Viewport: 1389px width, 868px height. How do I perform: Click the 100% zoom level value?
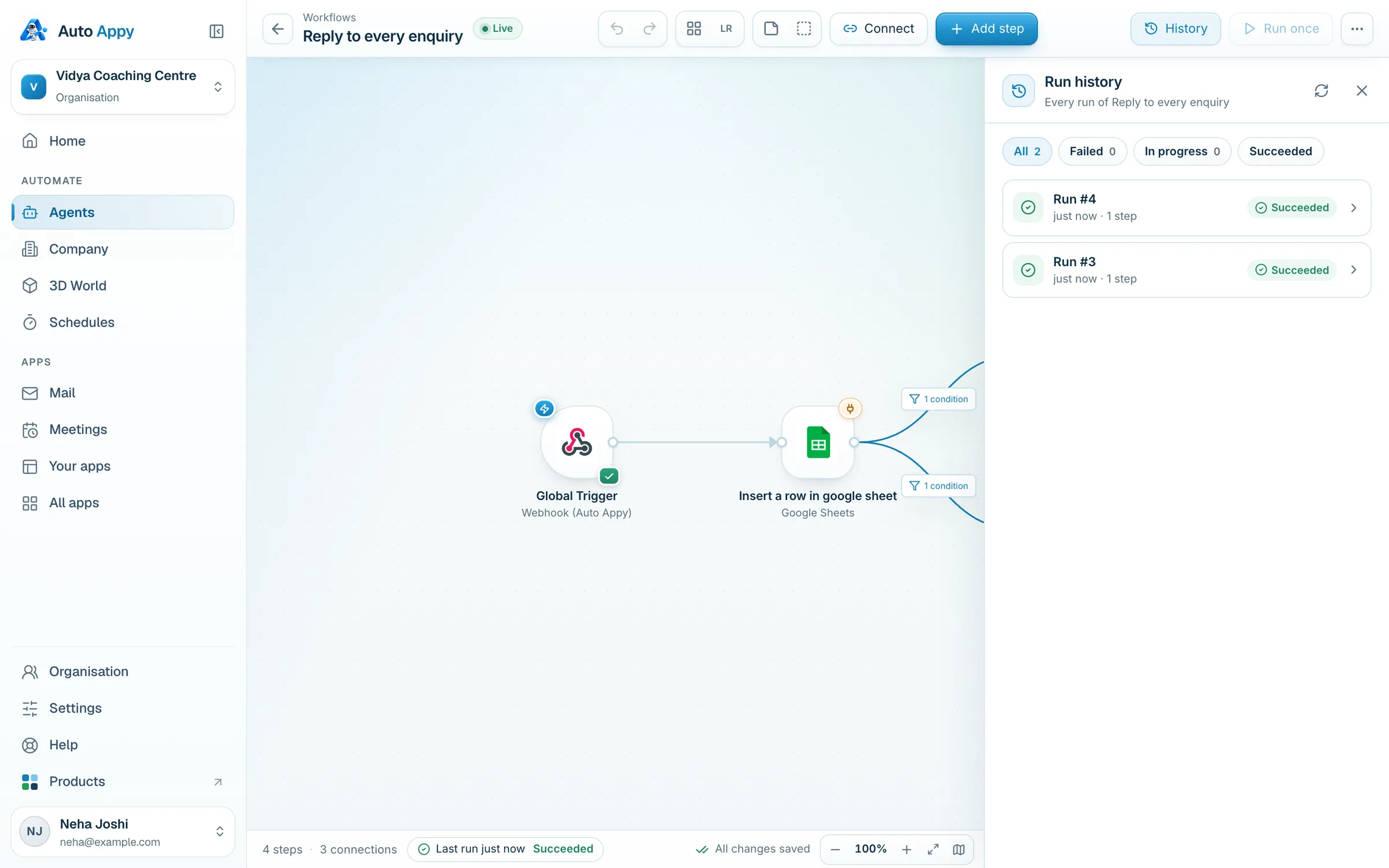point(870,849)
